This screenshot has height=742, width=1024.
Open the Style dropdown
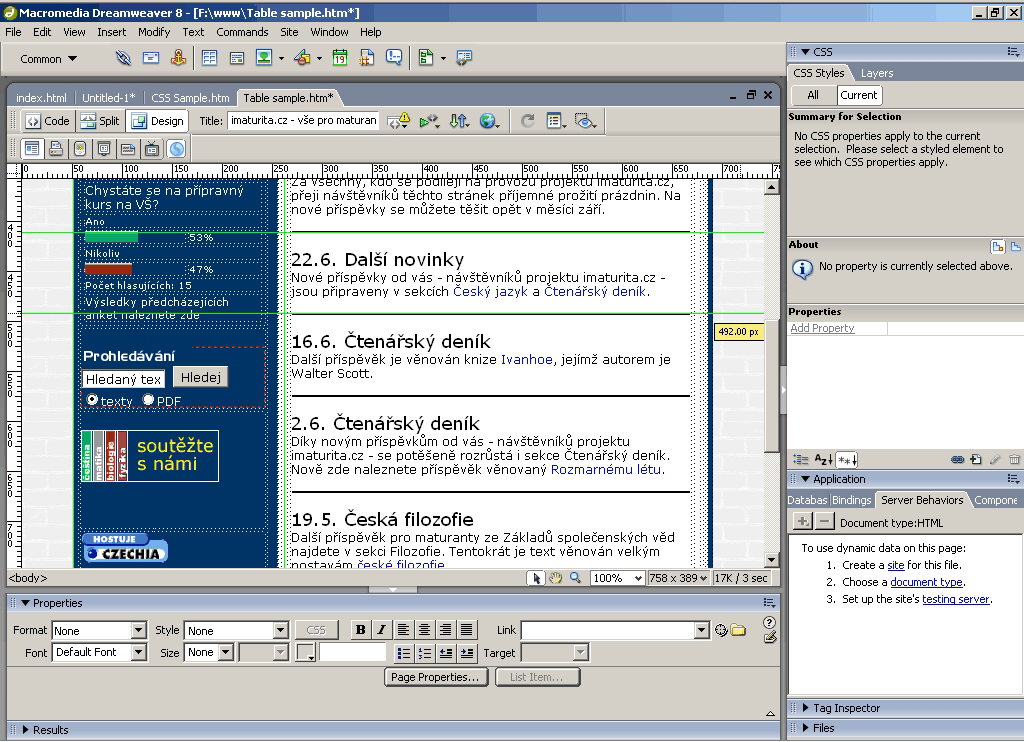pos(281,630)
